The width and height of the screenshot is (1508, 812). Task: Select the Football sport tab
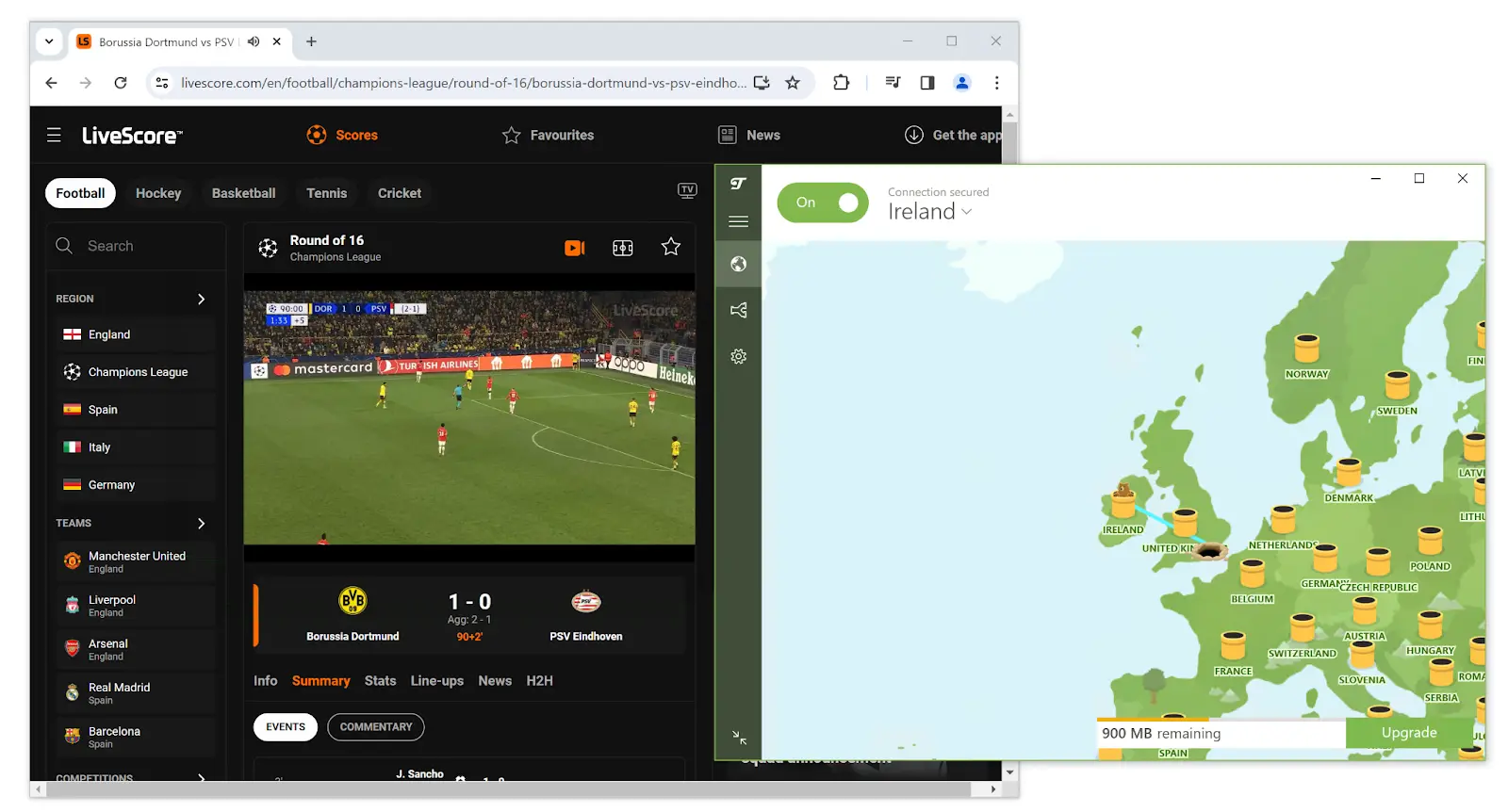coord(80,193)
